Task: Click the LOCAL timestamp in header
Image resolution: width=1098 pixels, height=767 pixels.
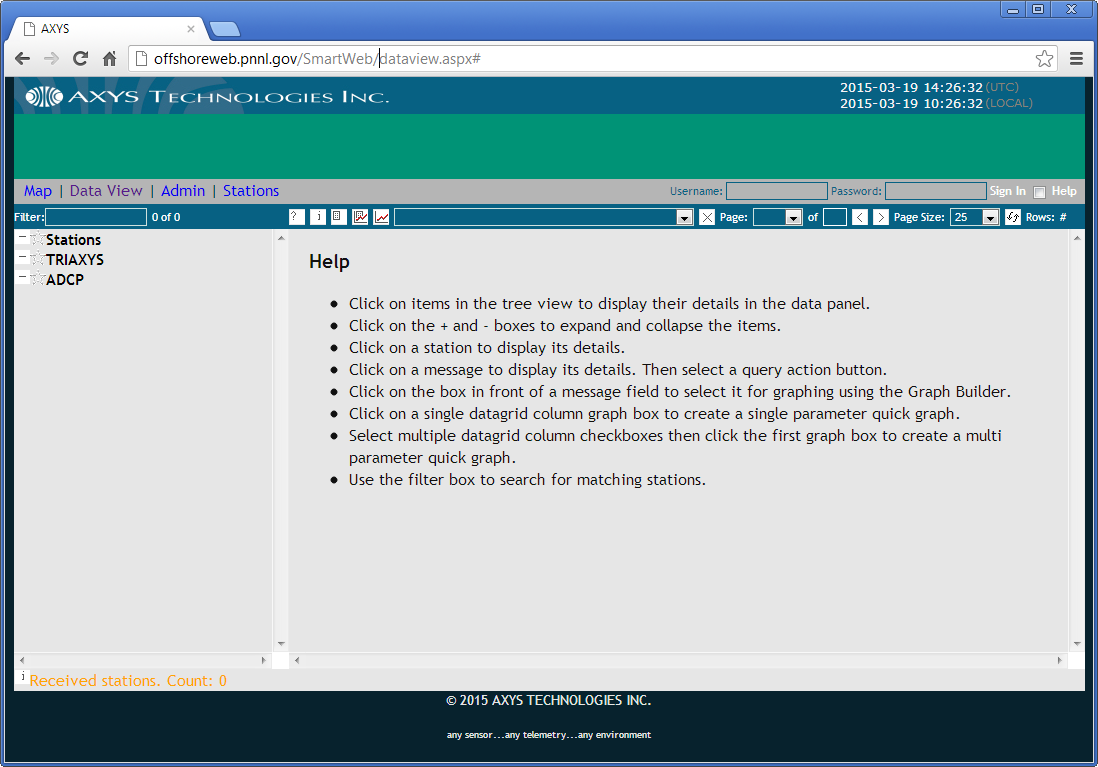Action: pyautogui.click(x=936, y=103)
